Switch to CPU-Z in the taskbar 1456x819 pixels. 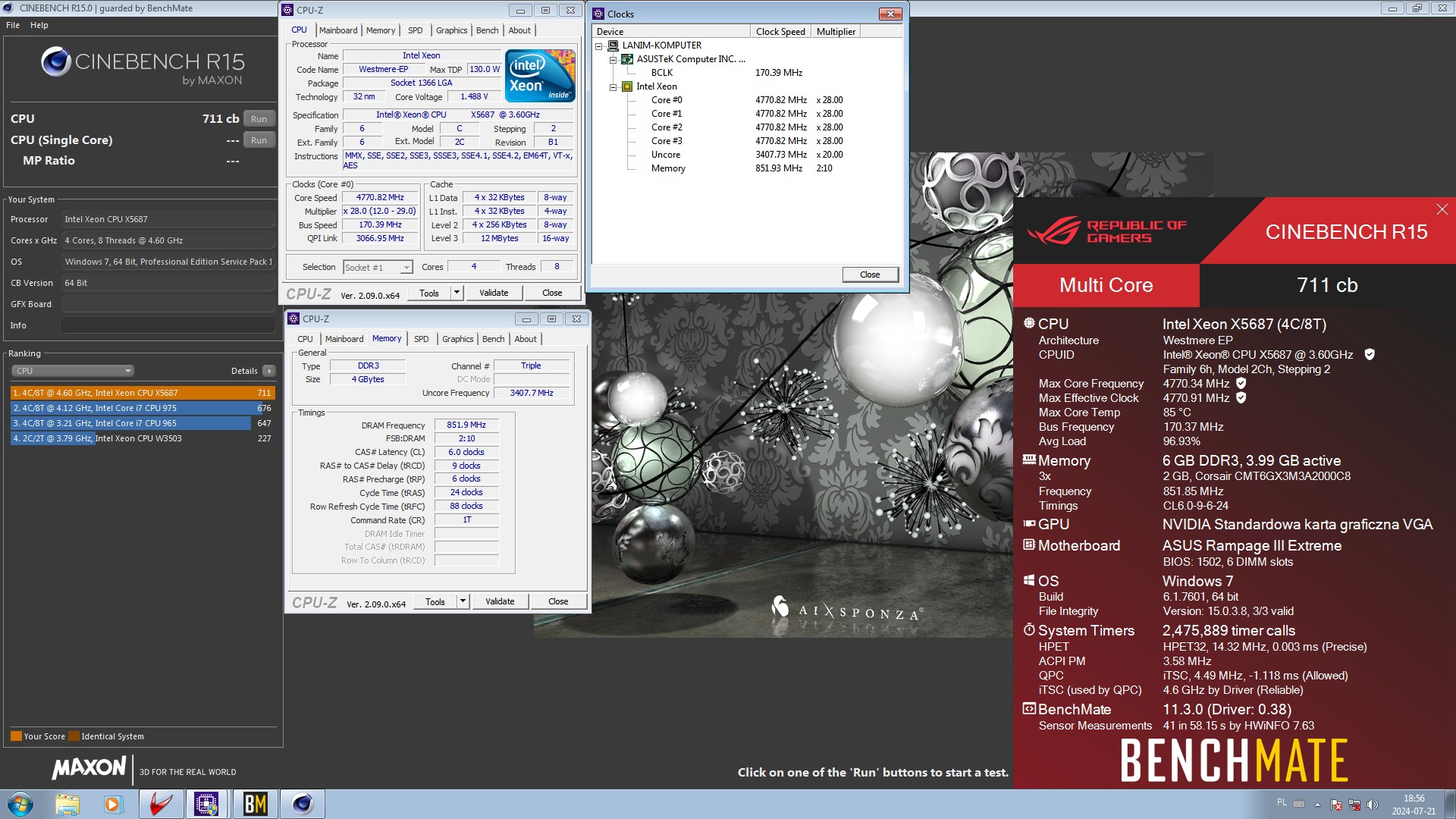point(206,804)
